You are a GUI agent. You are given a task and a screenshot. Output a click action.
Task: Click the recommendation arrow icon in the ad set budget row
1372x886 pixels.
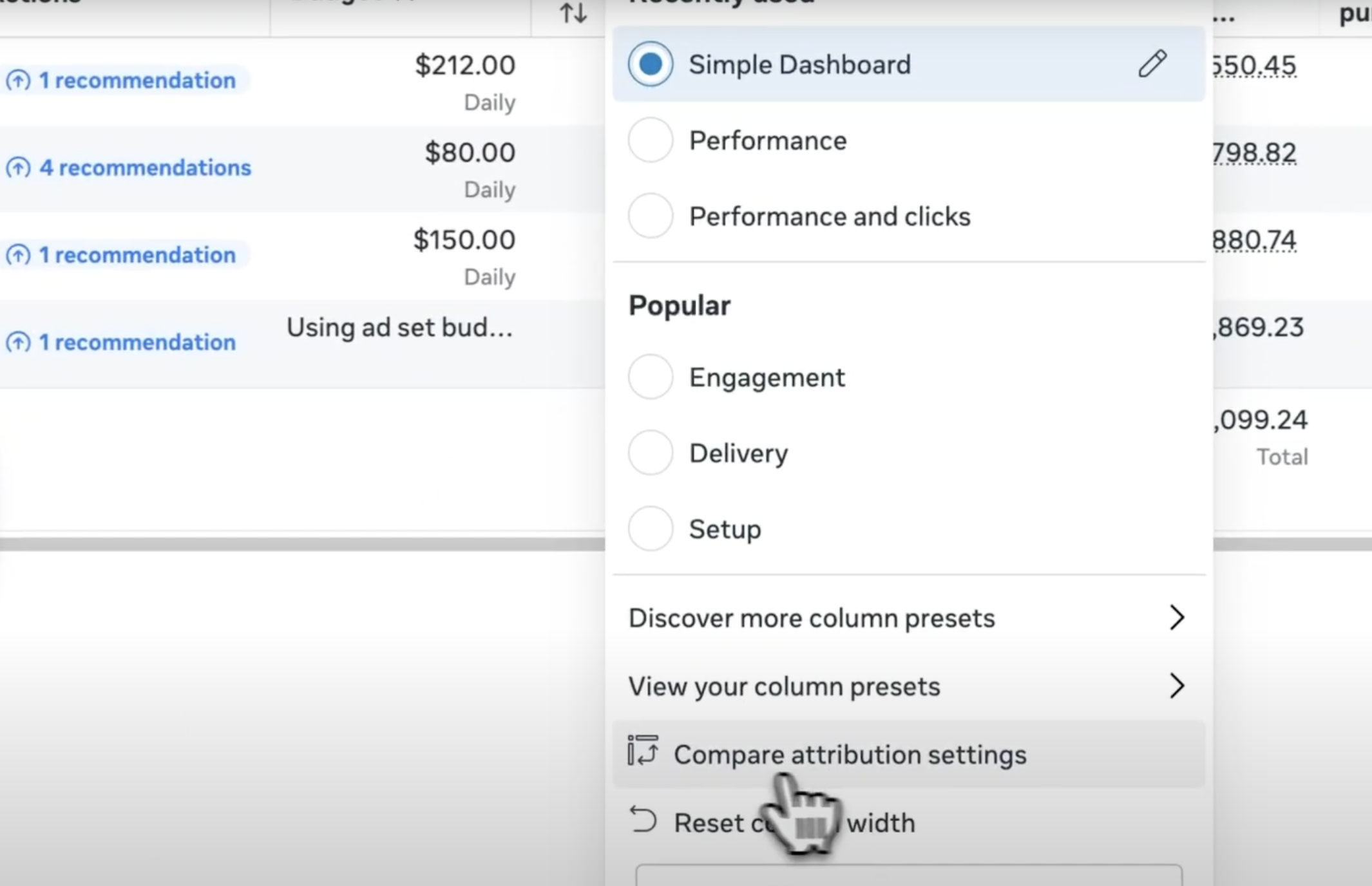pos(18,342)
